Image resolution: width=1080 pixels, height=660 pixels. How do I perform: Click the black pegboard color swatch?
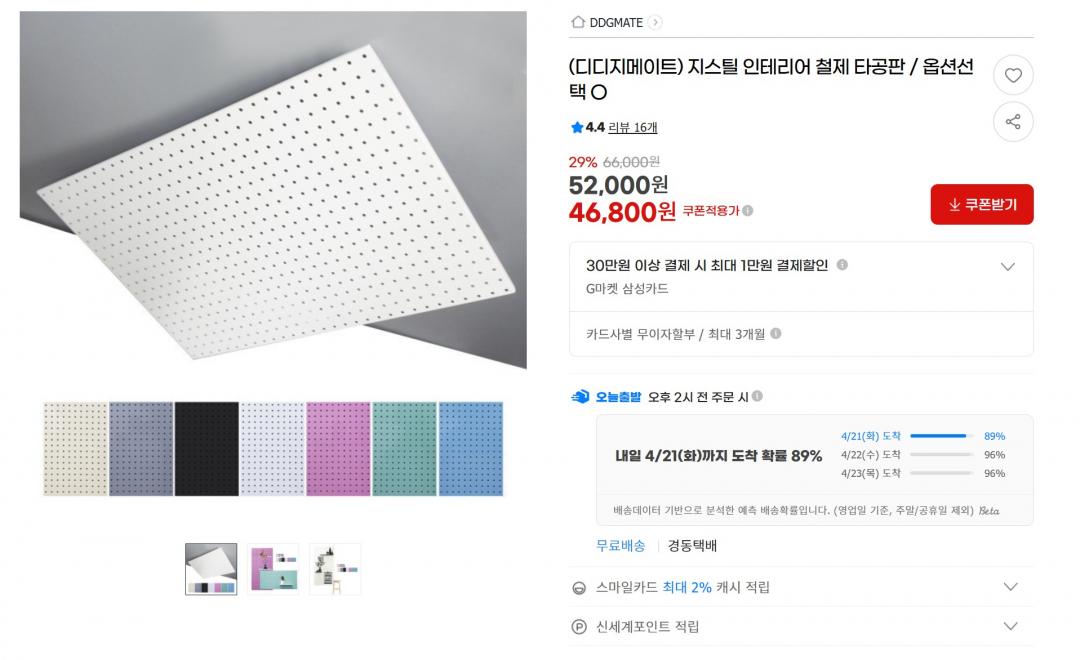(207, 449)
